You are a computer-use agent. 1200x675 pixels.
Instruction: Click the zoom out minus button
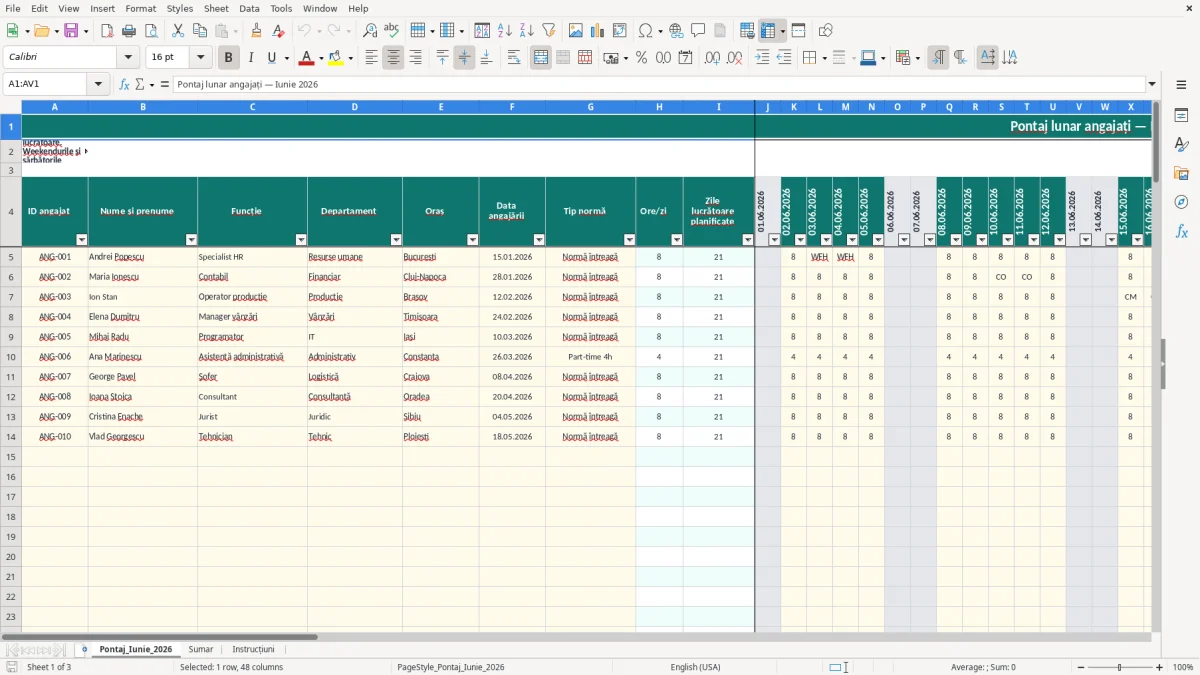coord(1080,667)
